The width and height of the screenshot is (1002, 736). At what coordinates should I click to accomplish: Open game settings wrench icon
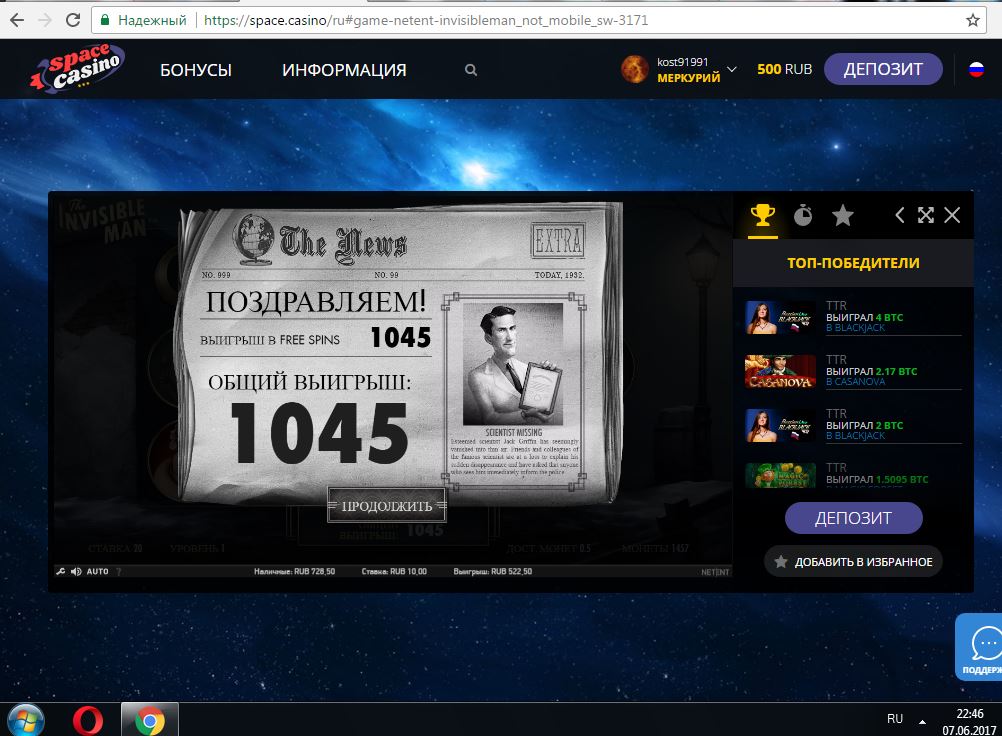61,572
